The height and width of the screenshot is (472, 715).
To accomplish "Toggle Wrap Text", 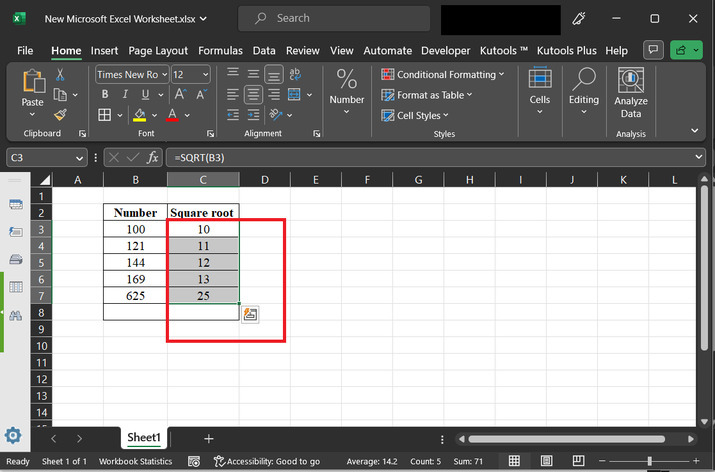I will pos(295,74).
